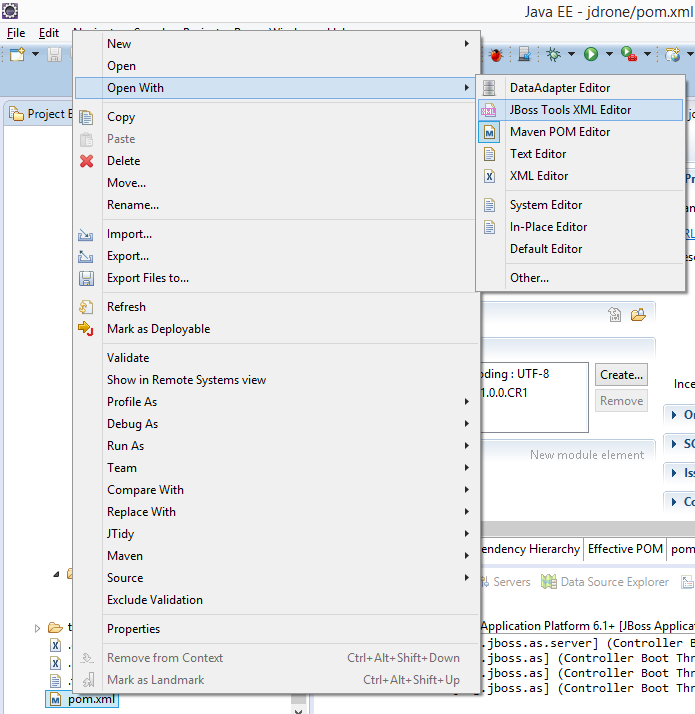Open Data Source Explorer tab
695x714 pixels.
[x=605, y=582]
